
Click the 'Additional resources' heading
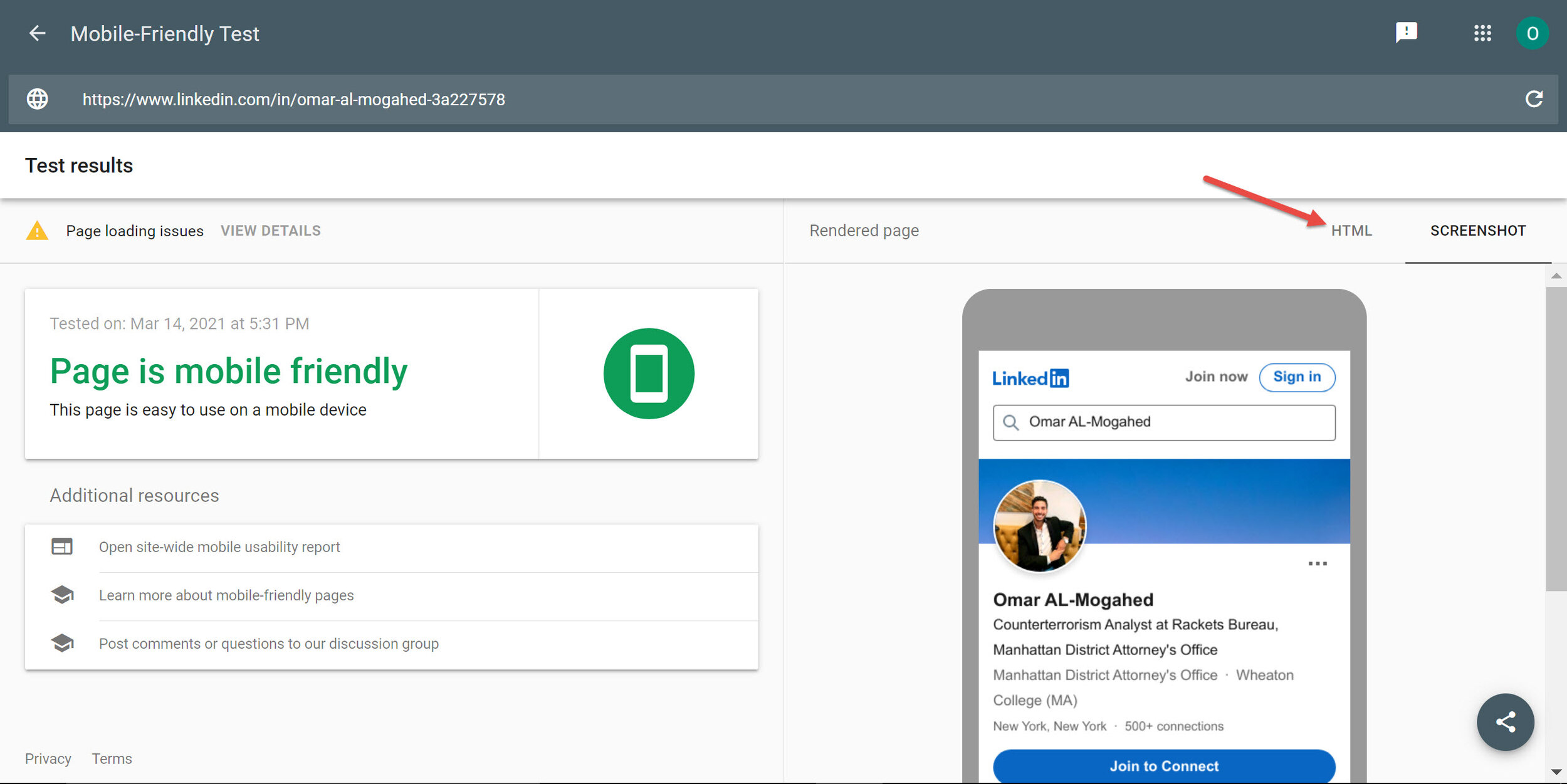[134, 496]
